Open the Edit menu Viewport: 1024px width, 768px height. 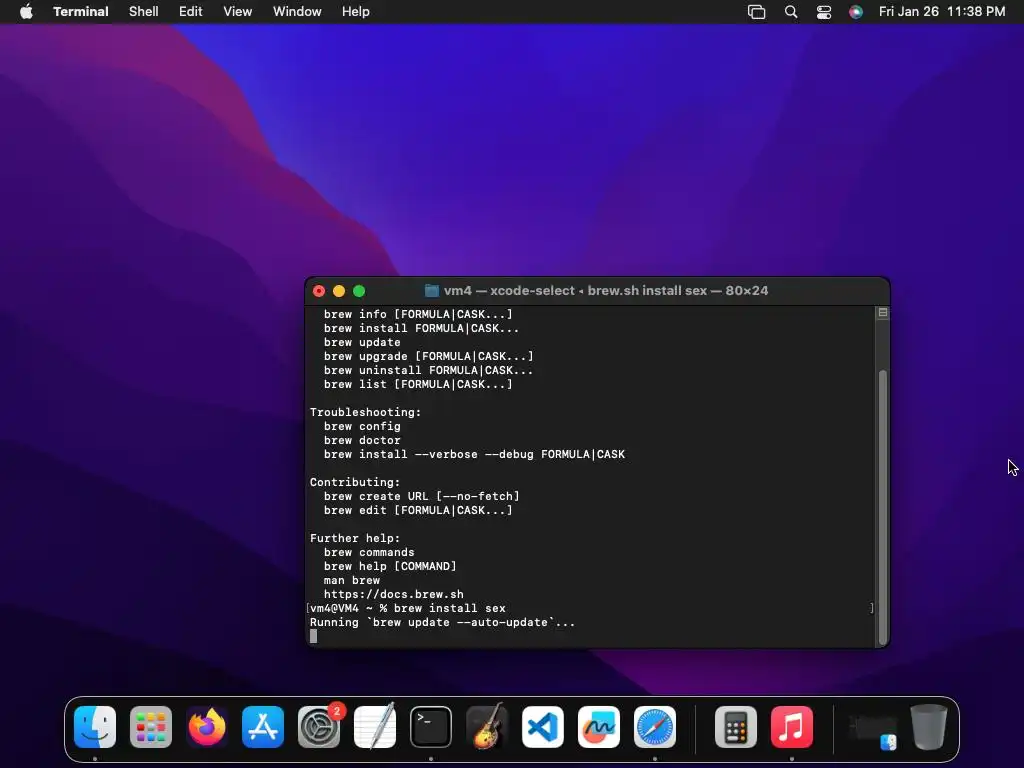[191, 12]
